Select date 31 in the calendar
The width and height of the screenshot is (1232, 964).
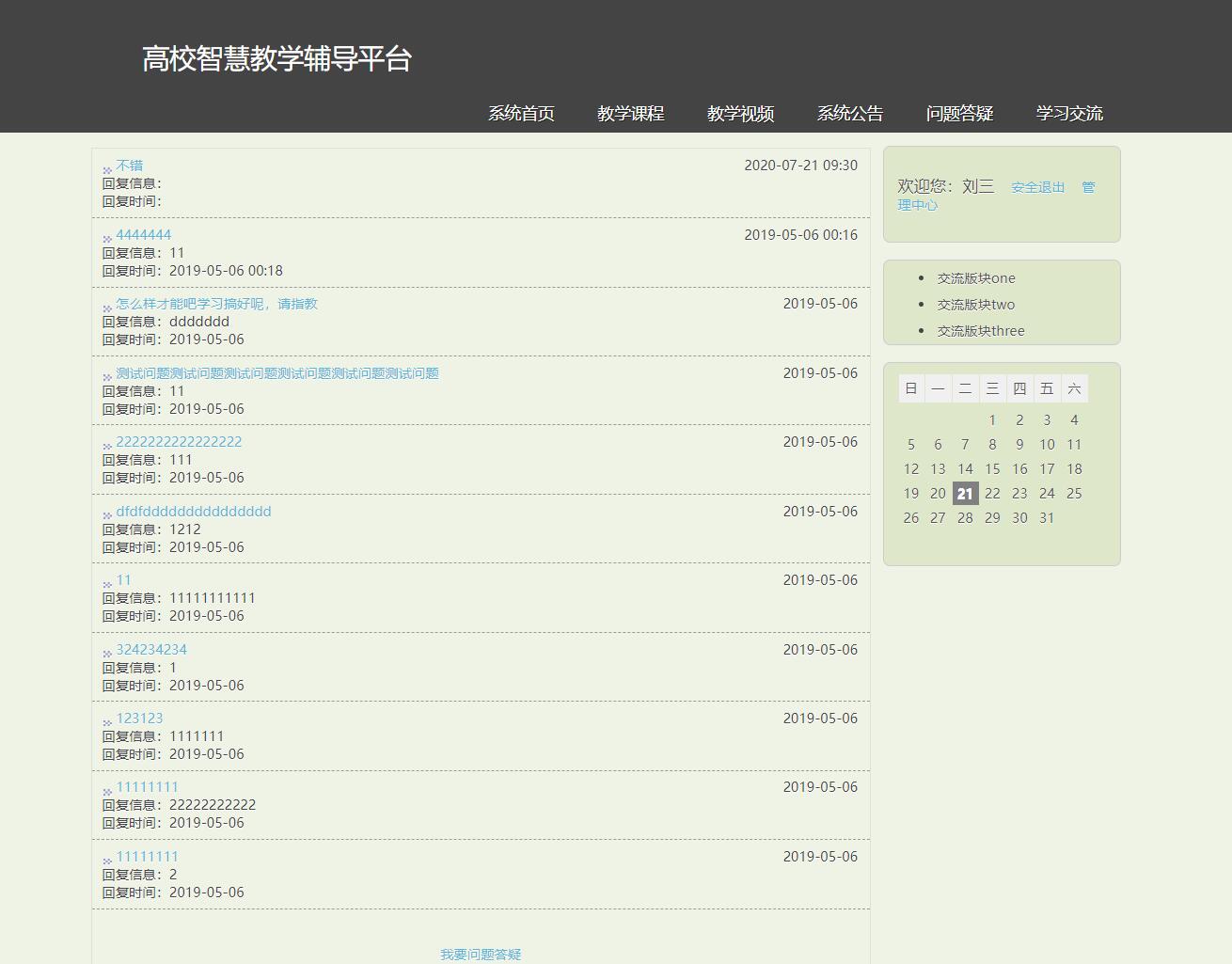click(x=1047, y=517)
